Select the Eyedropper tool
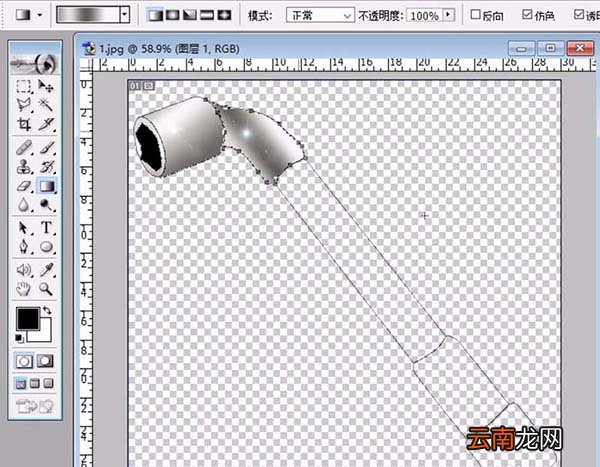This screenshot has height=467, width=600. click(46, 270)
